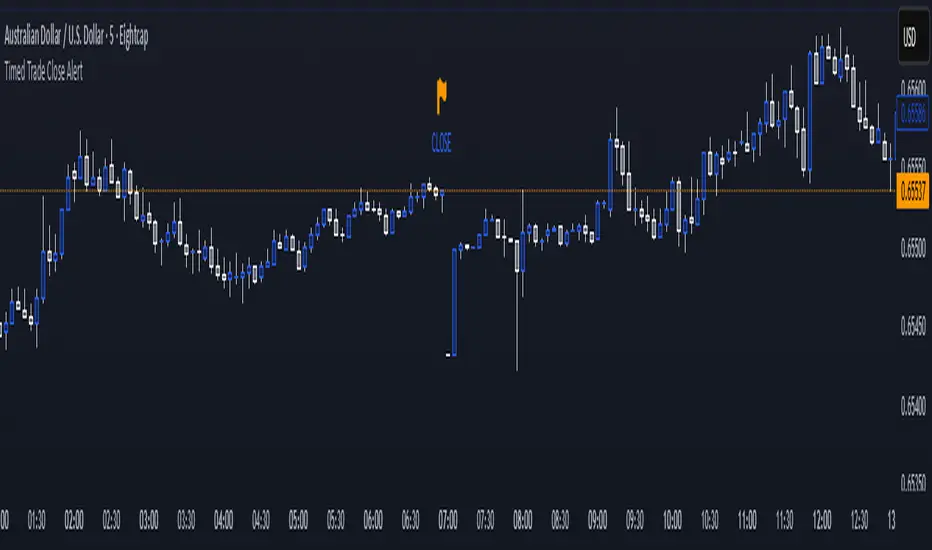The image size is (932, 550).
Task: Click the 11:30 time axis label
Action: point(785,520)
